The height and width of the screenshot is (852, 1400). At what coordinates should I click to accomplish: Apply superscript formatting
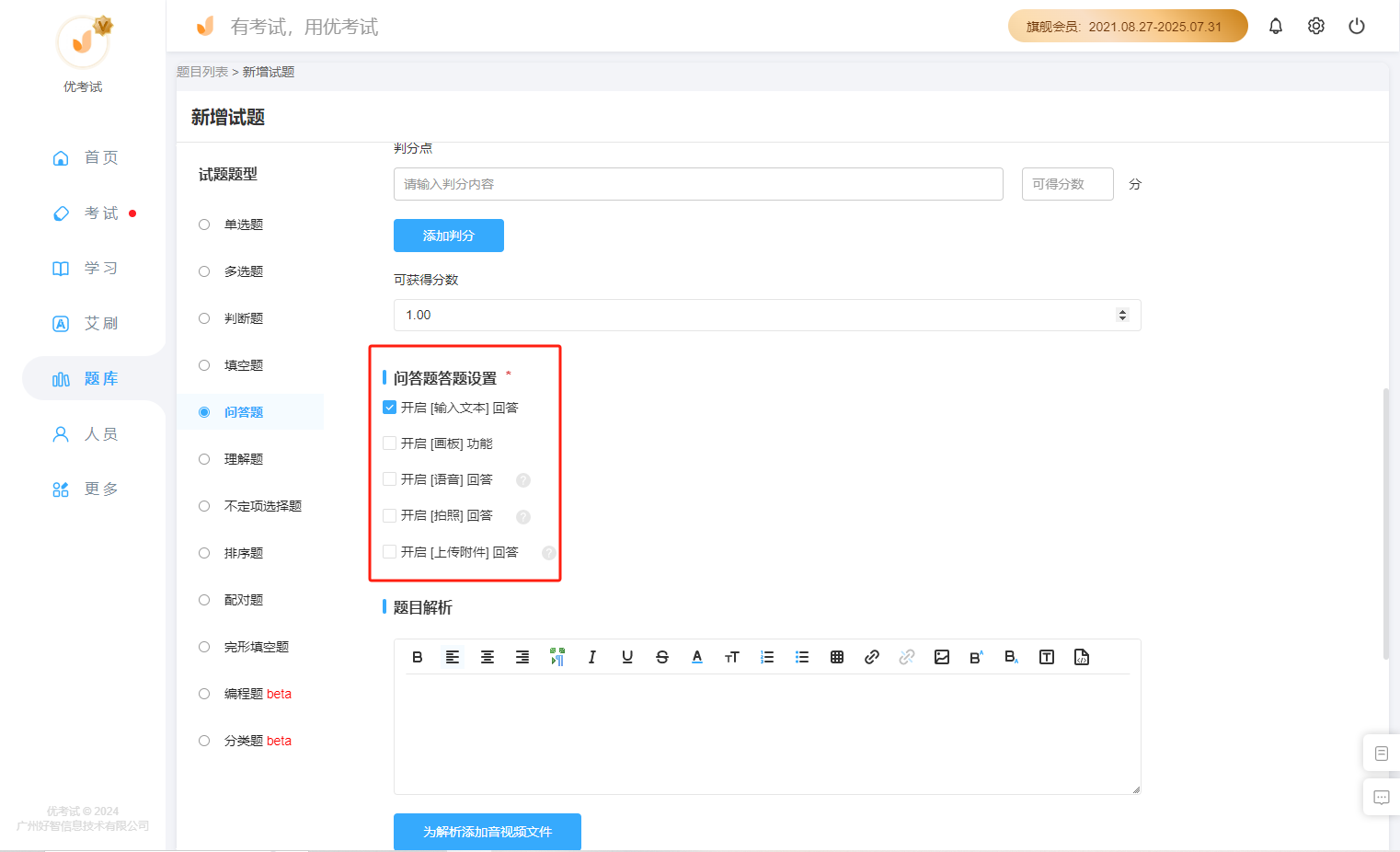pyautogui.click(x=977, y=657)
